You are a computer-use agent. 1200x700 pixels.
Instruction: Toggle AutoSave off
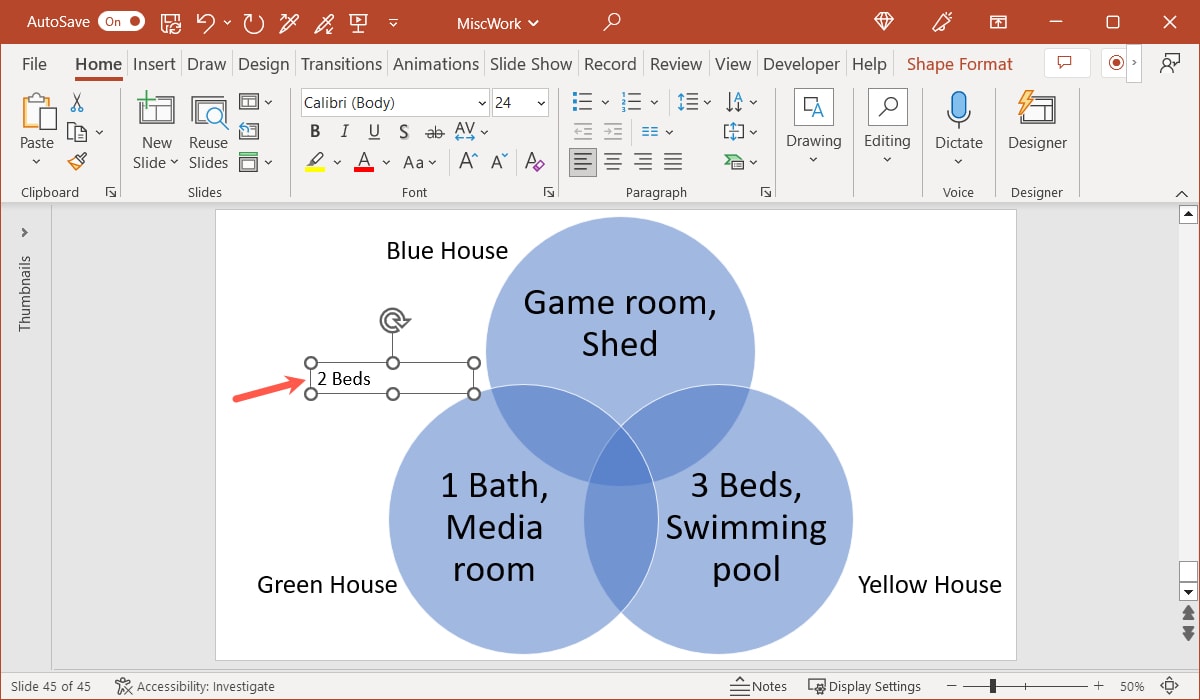[x=120, y=21]
